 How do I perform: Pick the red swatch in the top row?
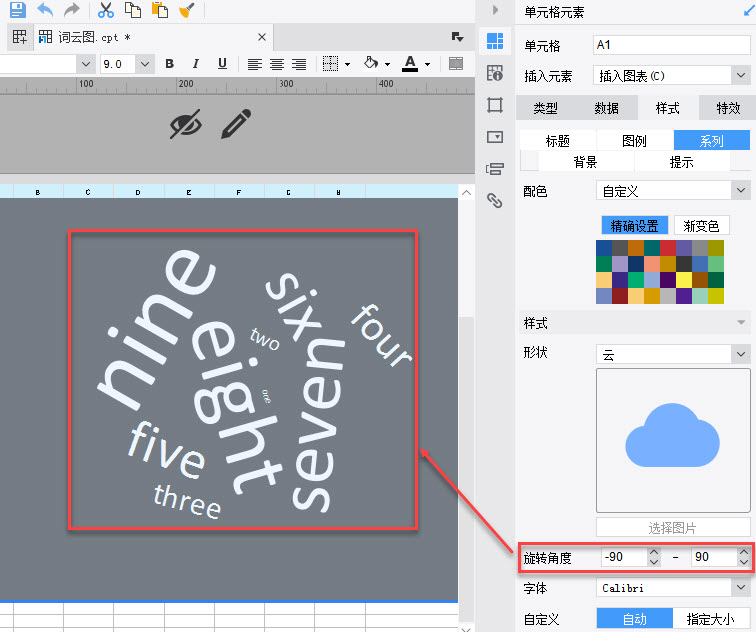[668, 248]
